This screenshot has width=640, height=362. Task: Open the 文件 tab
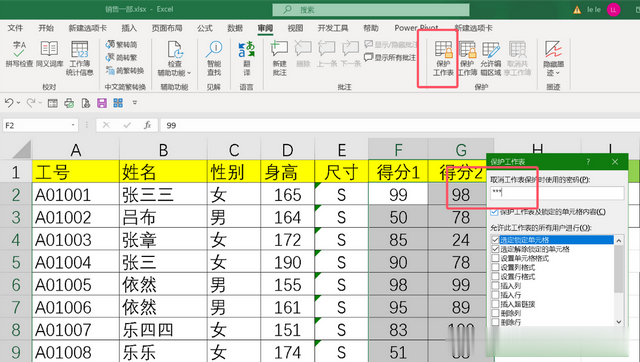(x=15, y=28)
